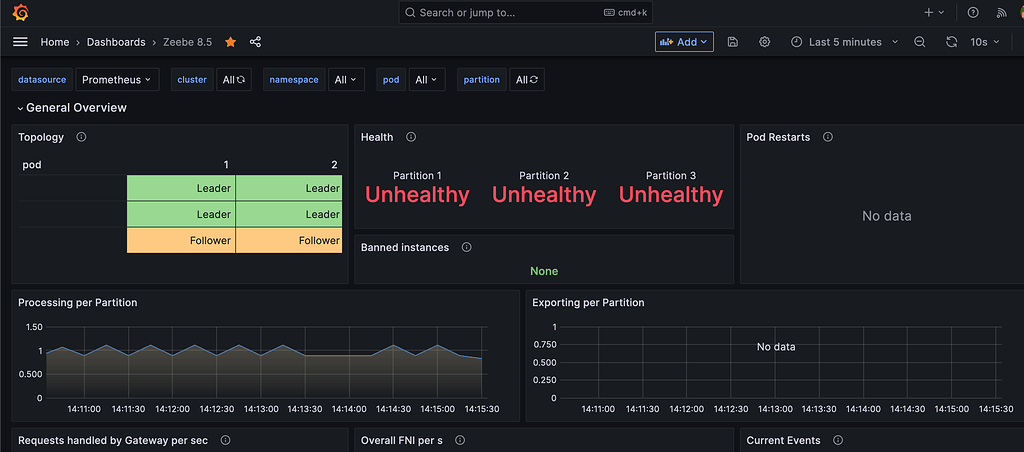The width and height of the screenshot is (1024, 452).
Task: Open the 10s refresh interval dropdown
Action: pyautogui.click(x=985, y=42)
